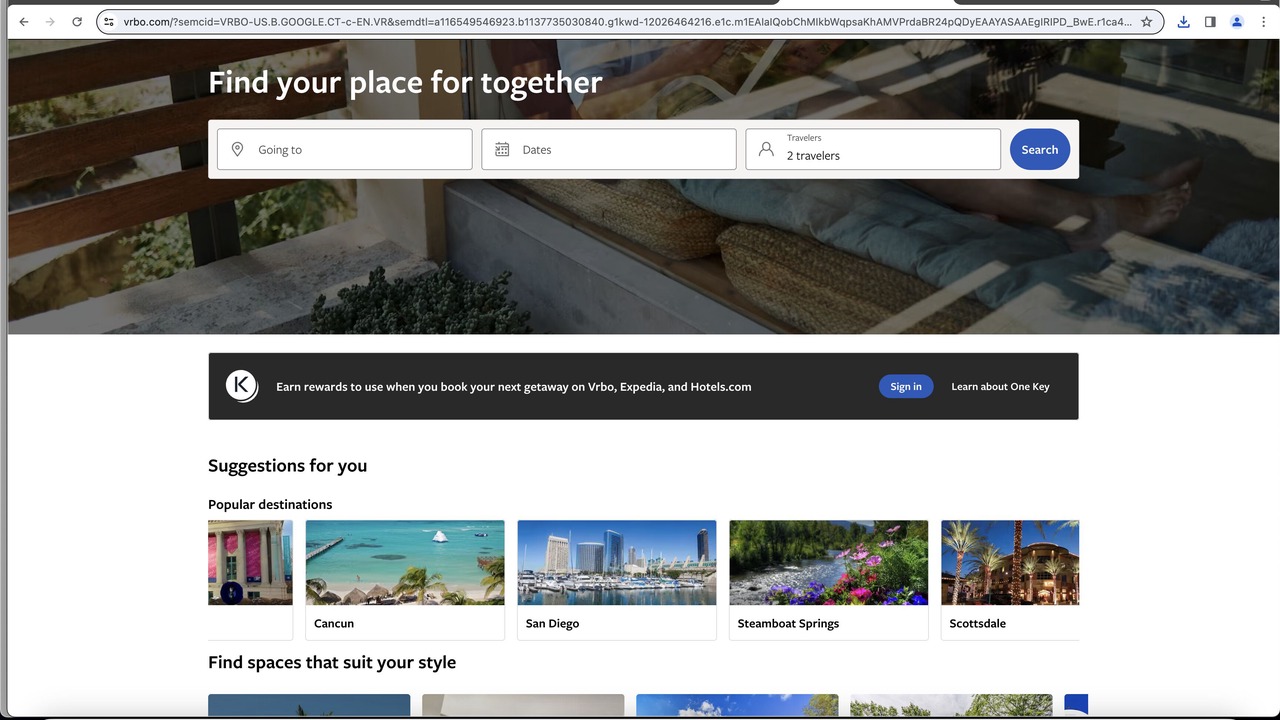
Task: Open the Dates picker
Action: click(x=609, y=149)
